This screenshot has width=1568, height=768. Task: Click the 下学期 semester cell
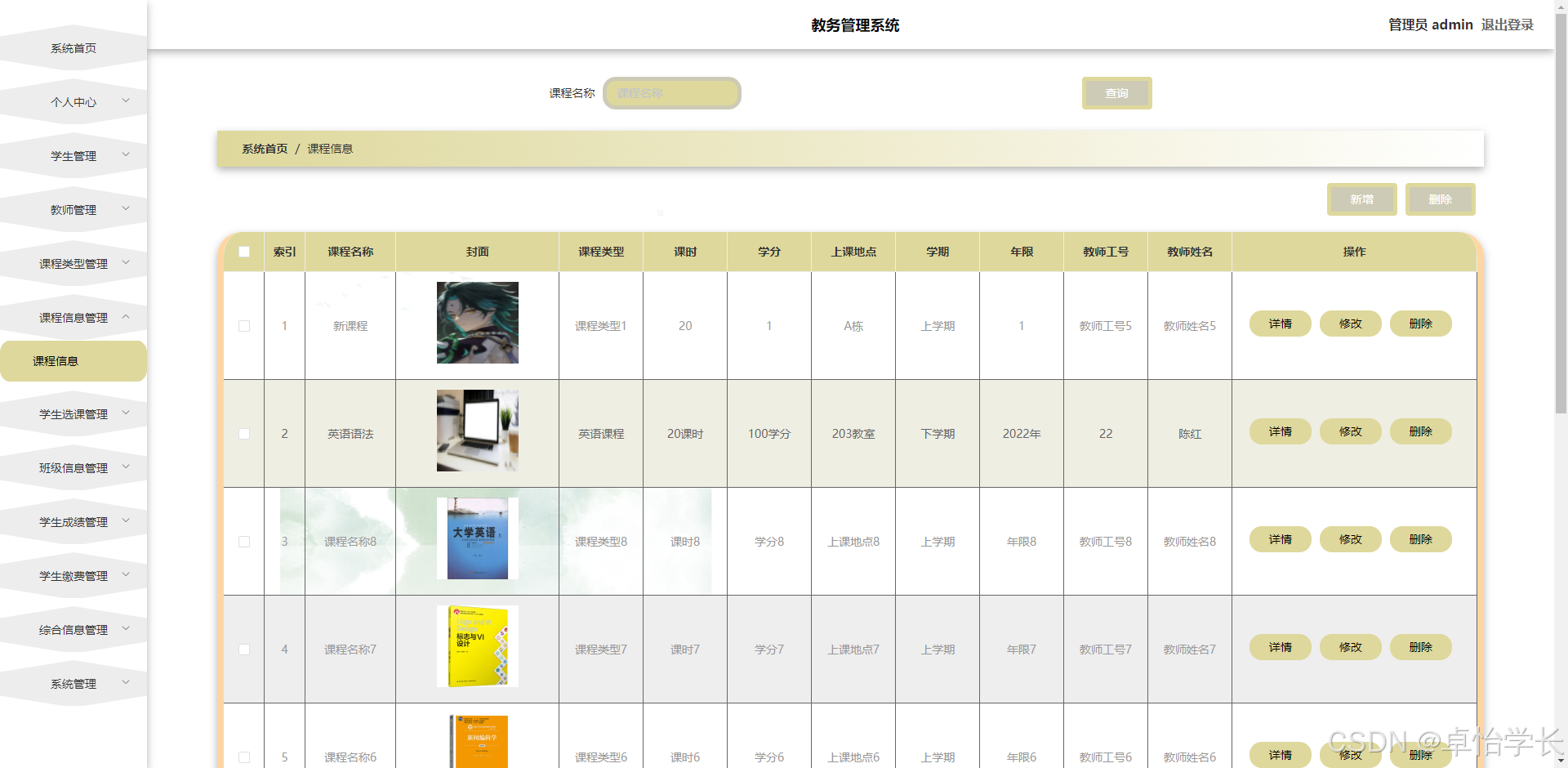pos(938,434)
